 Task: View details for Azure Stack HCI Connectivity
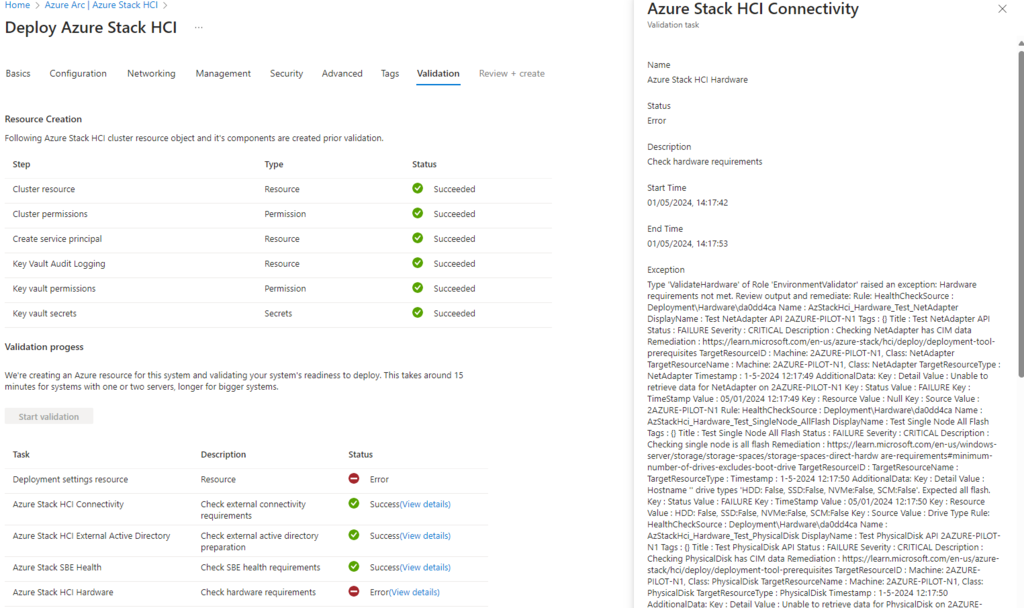point(425,504)
